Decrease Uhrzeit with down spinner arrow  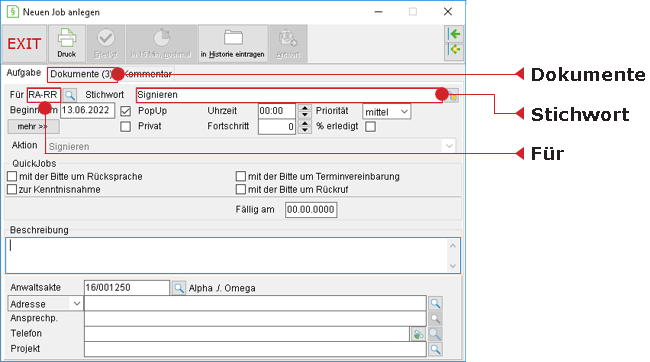pos(305,115)
